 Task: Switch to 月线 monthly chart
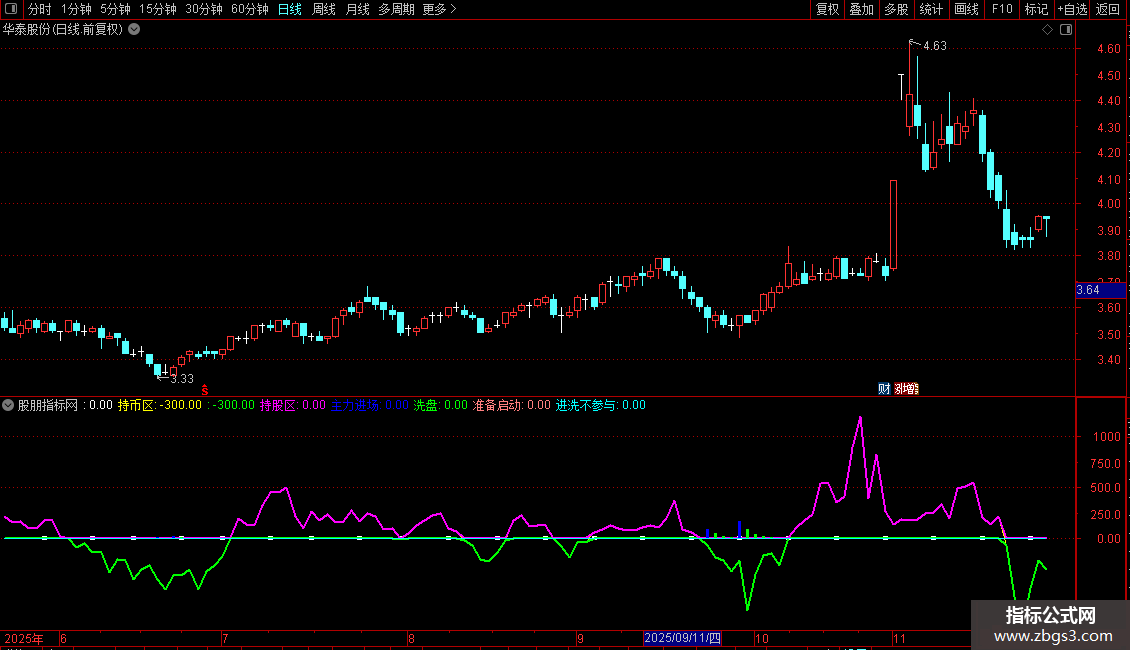tap(357, 9)
